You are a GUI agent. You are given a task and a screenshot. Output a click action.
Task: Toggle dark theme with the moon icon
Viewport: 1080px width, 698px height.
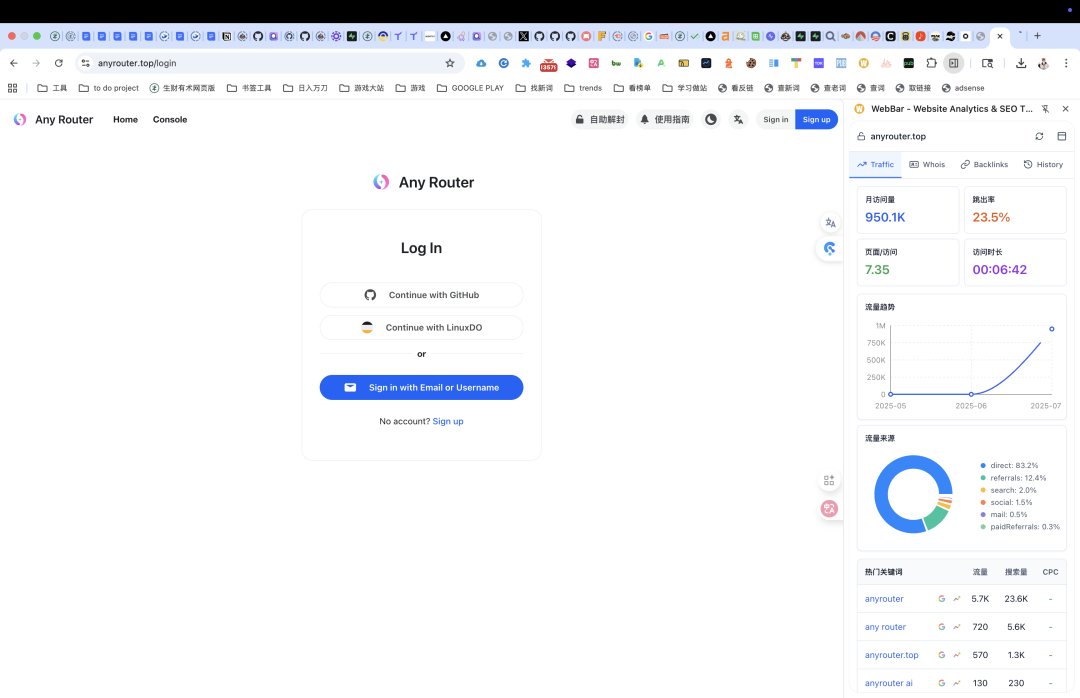point(710,119)
